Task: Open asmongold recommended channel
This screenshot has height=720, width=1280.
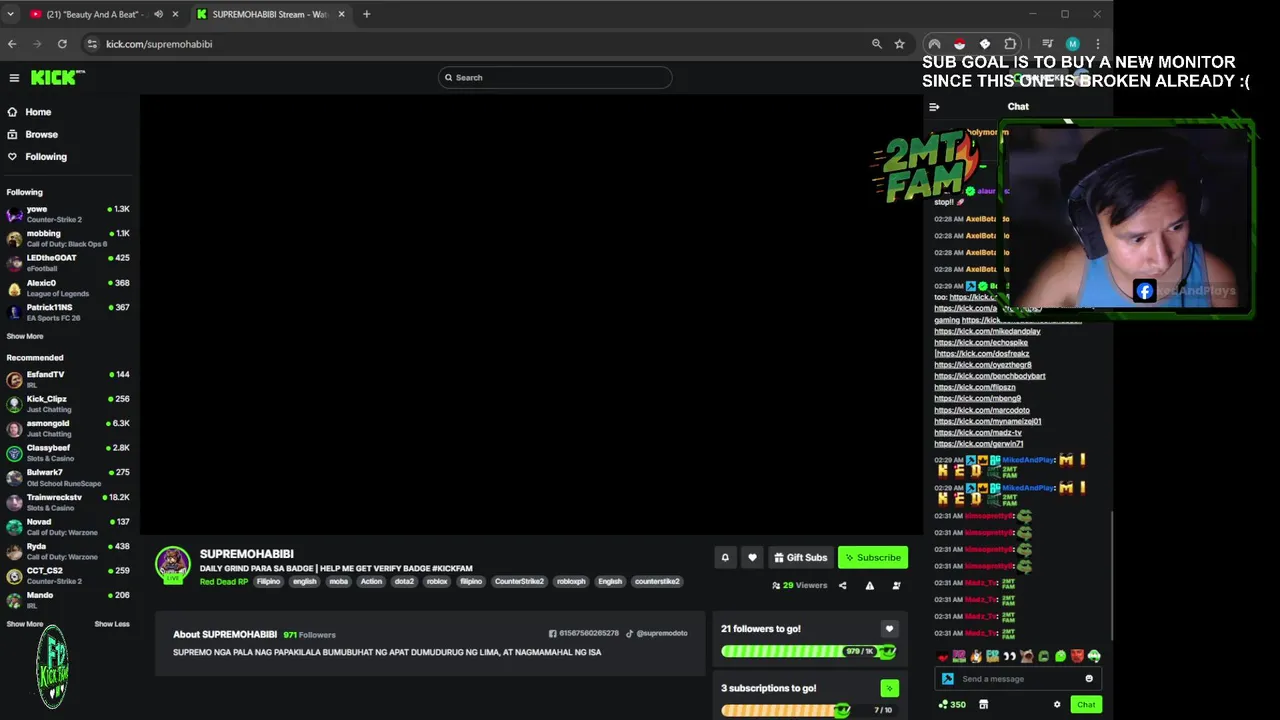Action: point(68,428)
